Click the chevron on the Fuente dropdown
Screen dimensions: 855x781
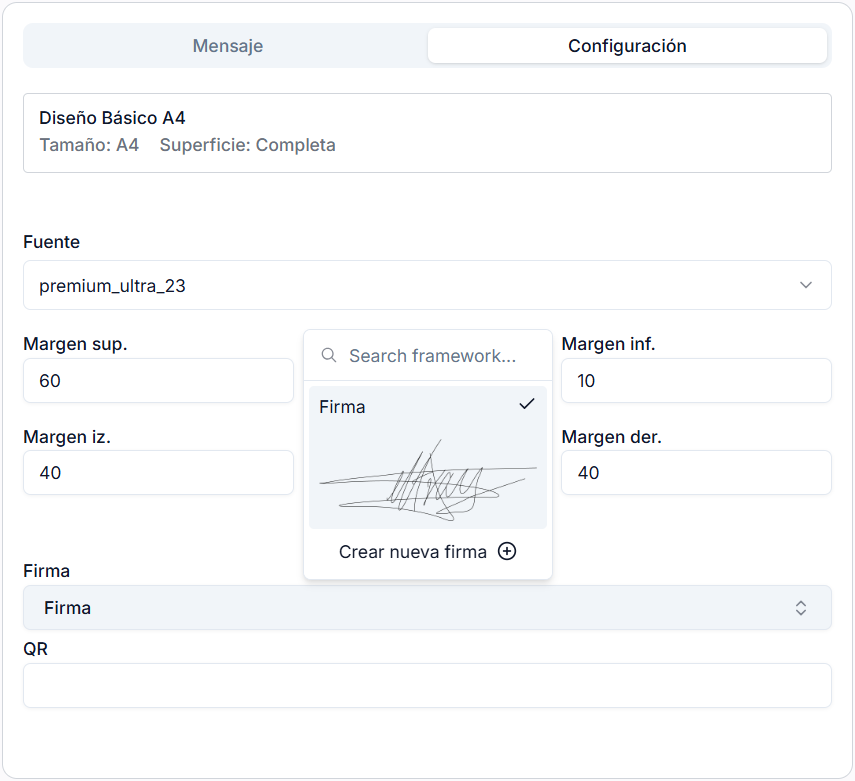tap(806, 285)
